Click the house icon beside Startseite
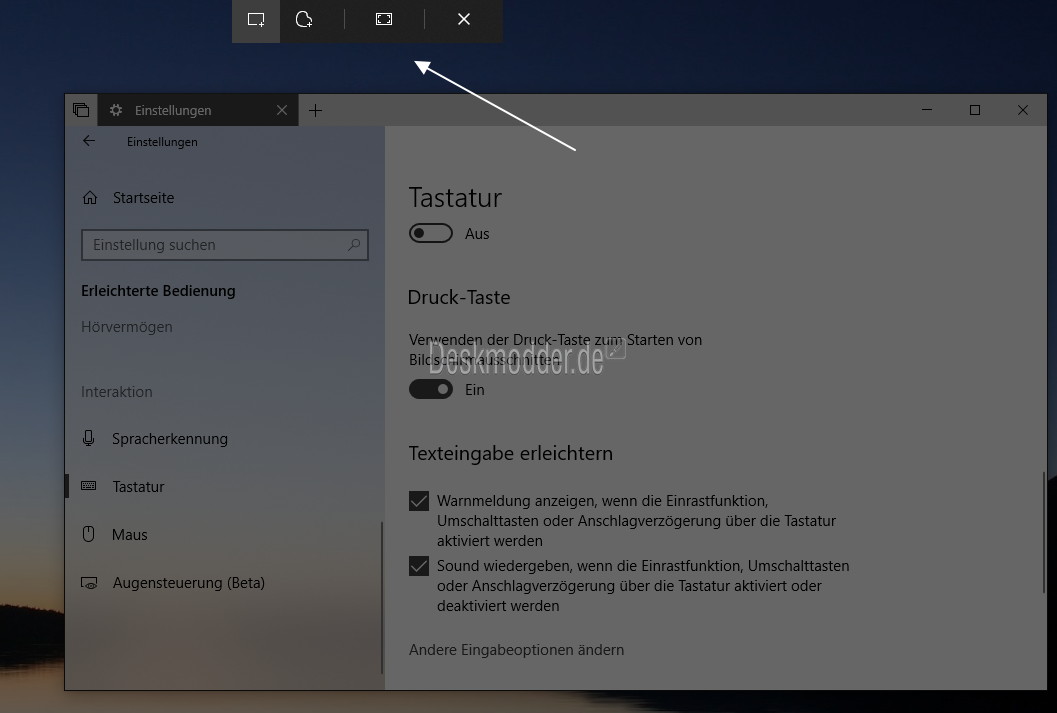 coord(90,197)
